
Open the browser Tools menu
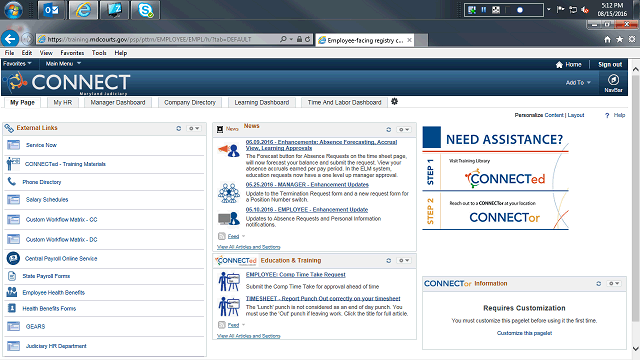(x=99, y=53)
